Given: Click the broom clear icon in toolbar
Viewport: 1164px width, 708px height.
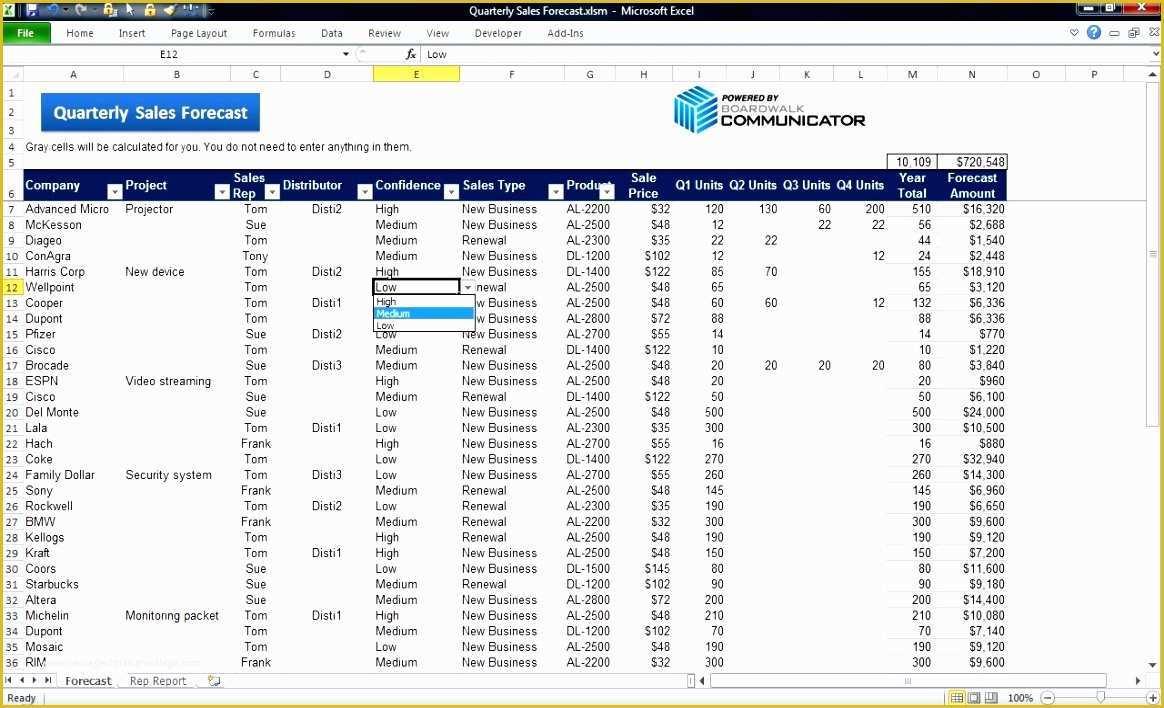Looking at the screenshot, I should click(x=170, y=10).
